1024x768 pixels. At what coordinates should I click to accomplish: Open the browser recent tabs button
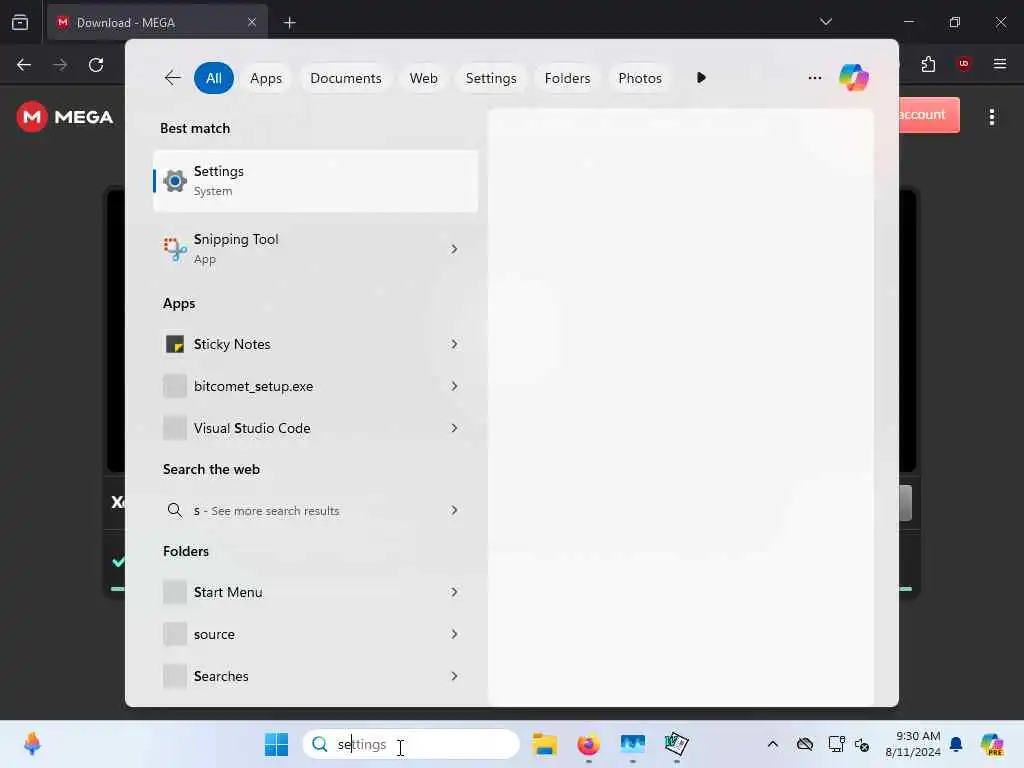pyautogui.click(x=20, y=22)
